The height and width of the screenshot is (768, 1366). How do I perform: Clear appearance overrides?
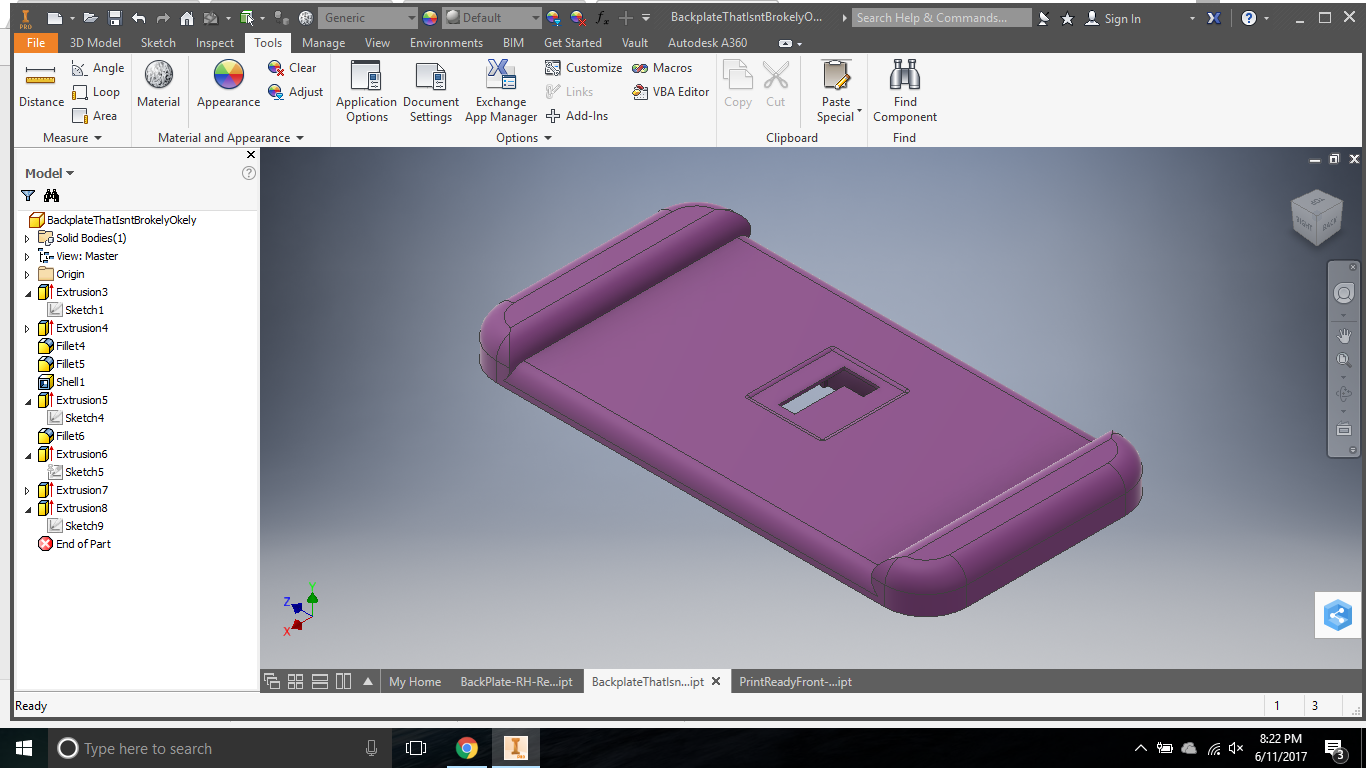pos(292,68)
